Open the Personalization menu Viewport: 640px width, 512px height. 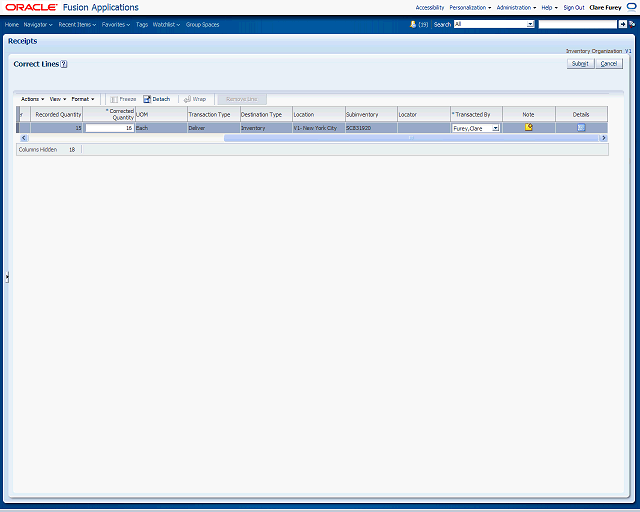click(x=470, y=7)
